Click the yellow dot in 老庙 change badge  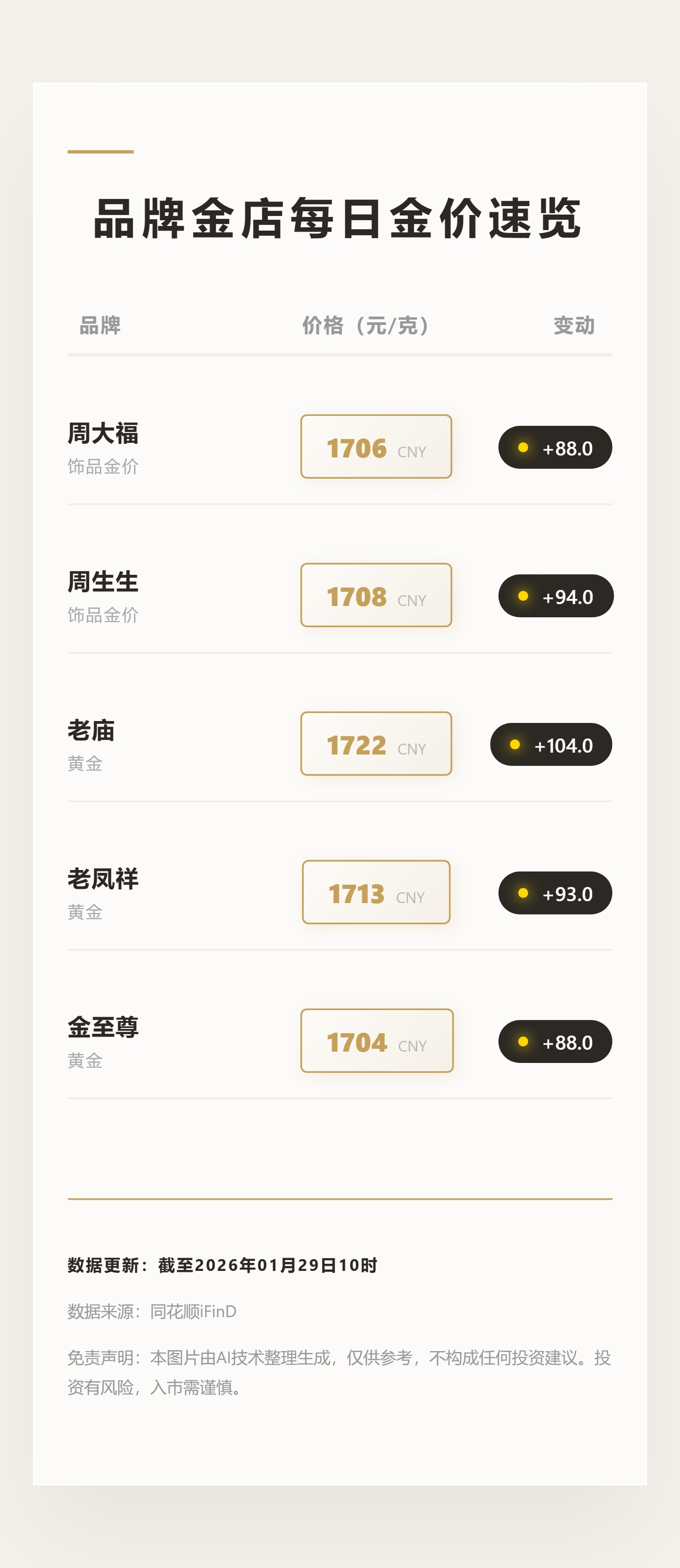515,745
